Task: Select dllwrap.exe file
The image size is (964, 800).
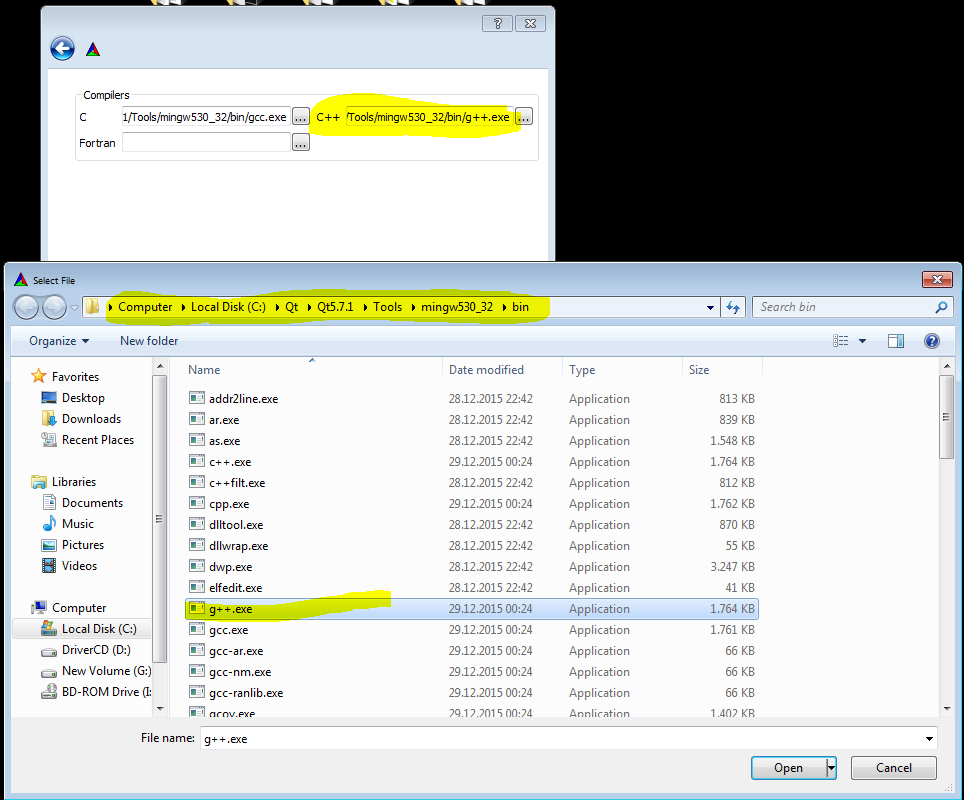Action: tap(239, 546)
